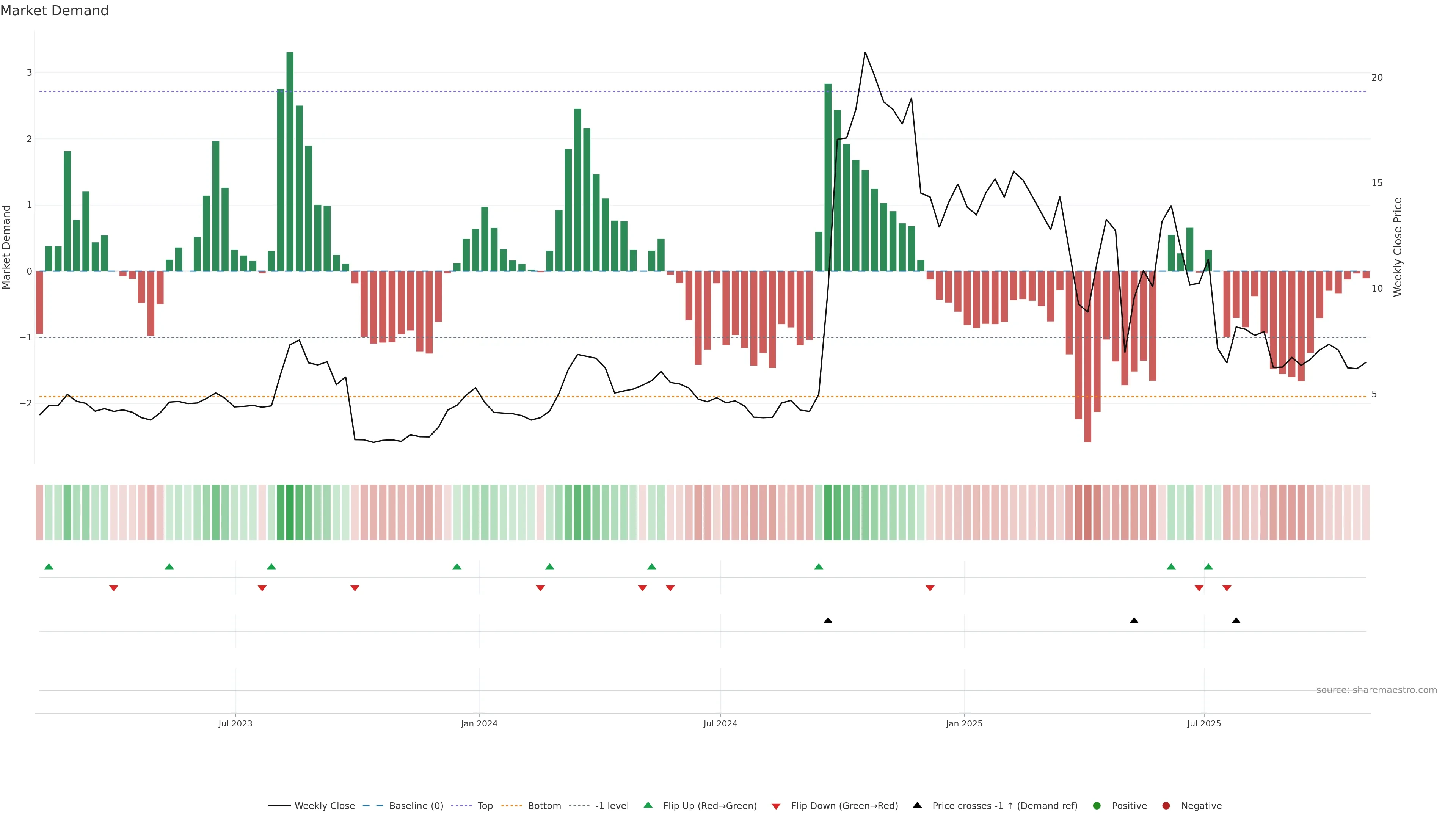Click the Bottom dashed-line legend item
The width and height of the screenshot is (1456, 819).
point(544,806)
